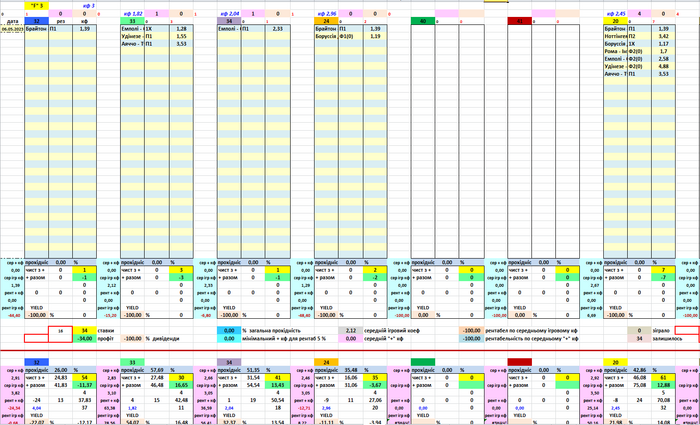Select the кф 2,96 cell in the top row
The width and height of the screenshot is (700, 425).
pos(326,14)
